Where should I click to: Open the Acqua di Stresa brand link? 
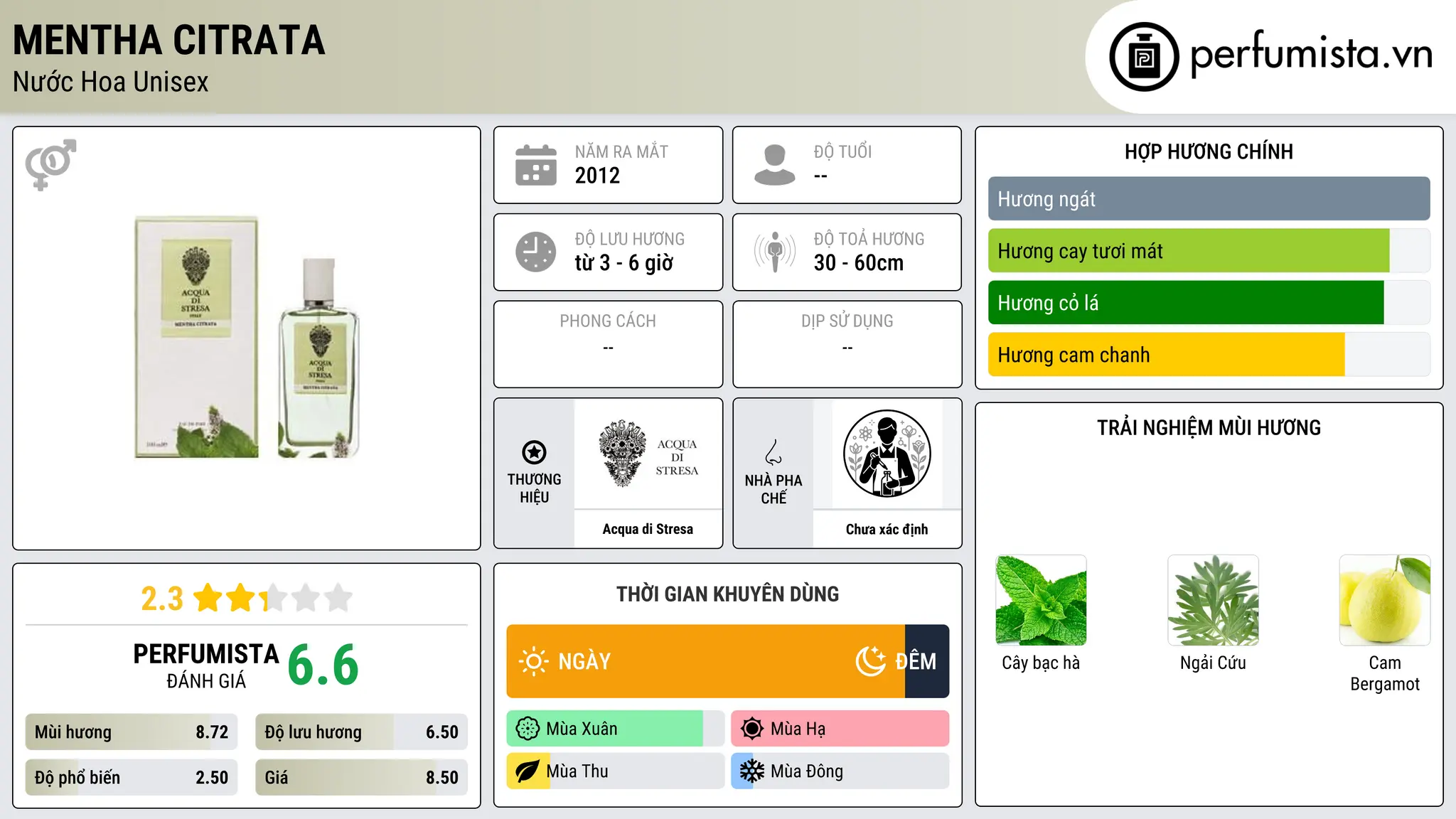tap(648, 529)
